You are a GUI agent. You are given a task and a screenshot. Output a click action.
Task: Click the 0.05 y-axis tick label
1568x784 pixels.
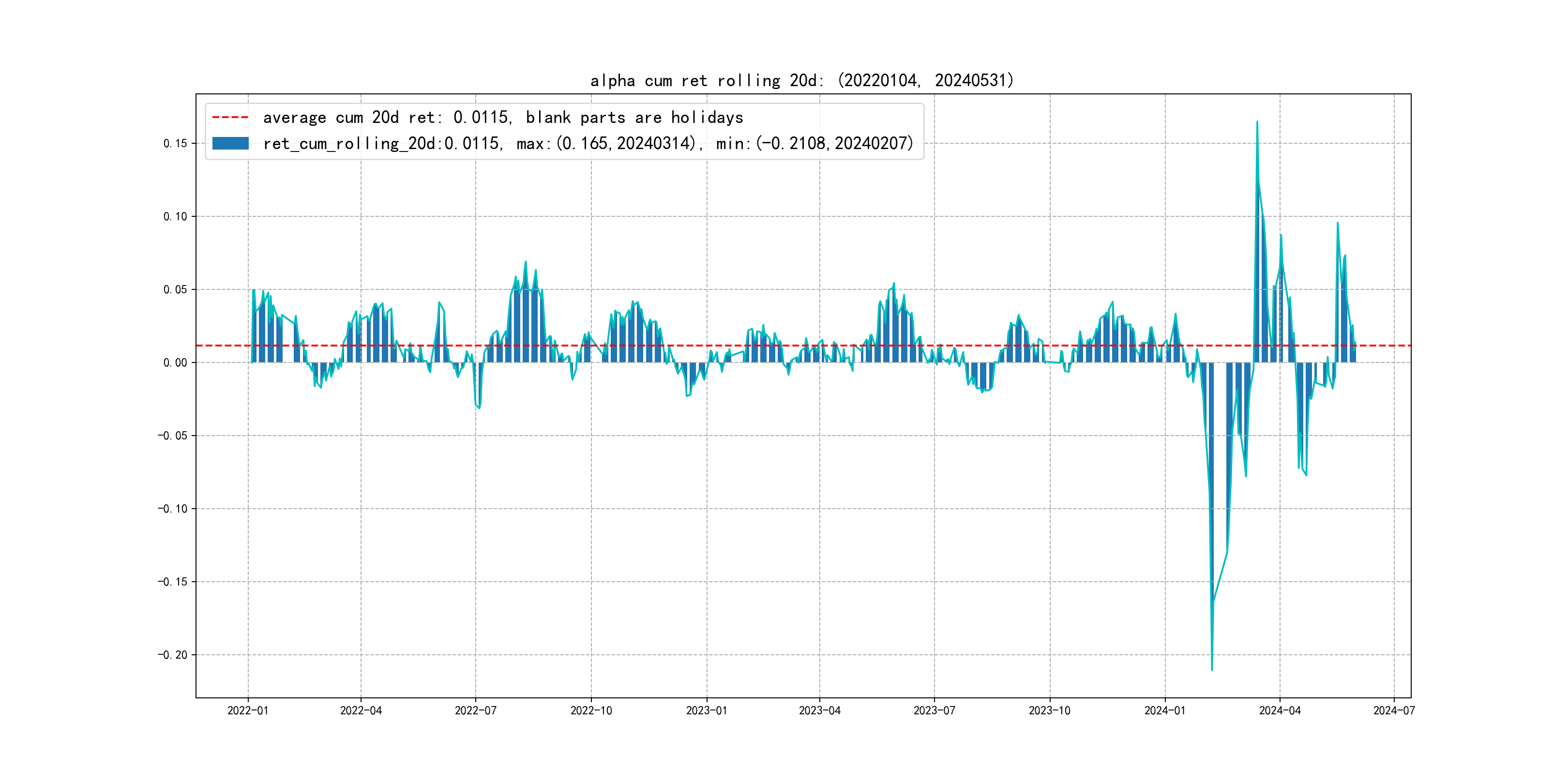coord(175,290)
